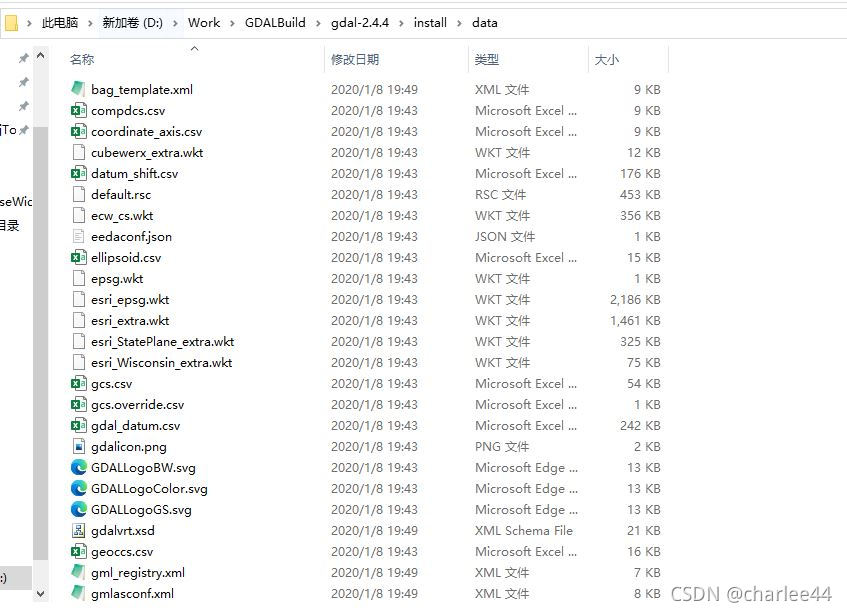
Task: Click the Excel icon of datum_shift.csv
Action: pyautogui.click(x=78, y=173)
